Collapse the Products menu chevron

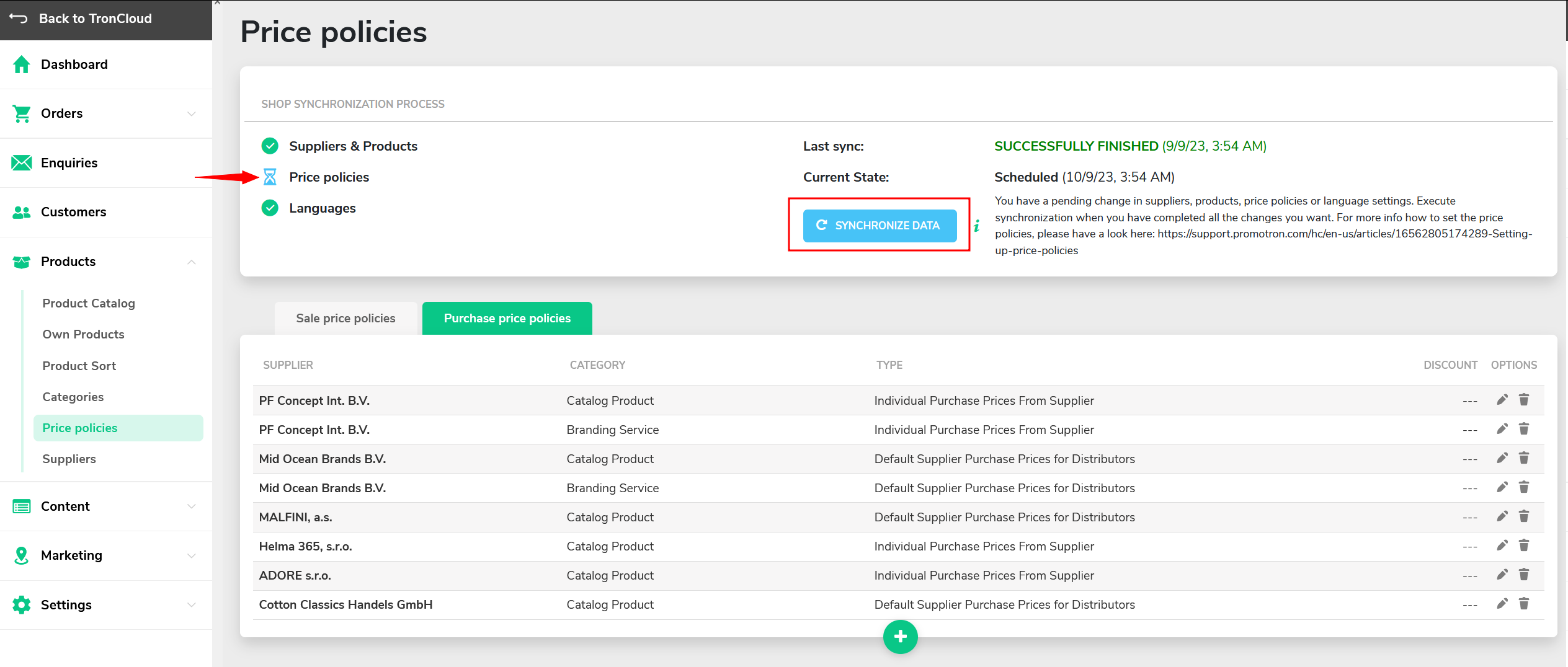click(x=192, y=262)
